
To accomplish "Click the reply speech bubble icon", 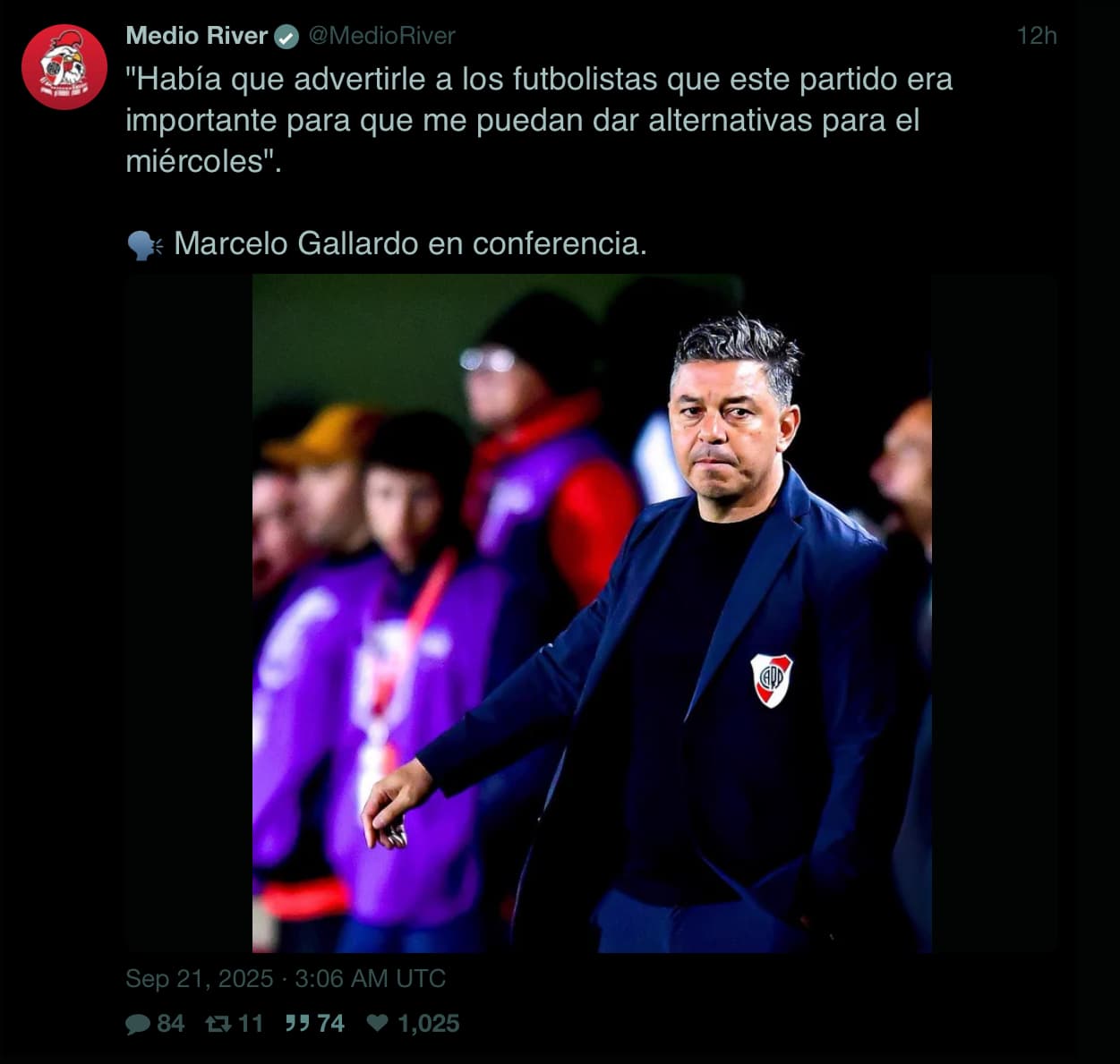I will 138,1024.
